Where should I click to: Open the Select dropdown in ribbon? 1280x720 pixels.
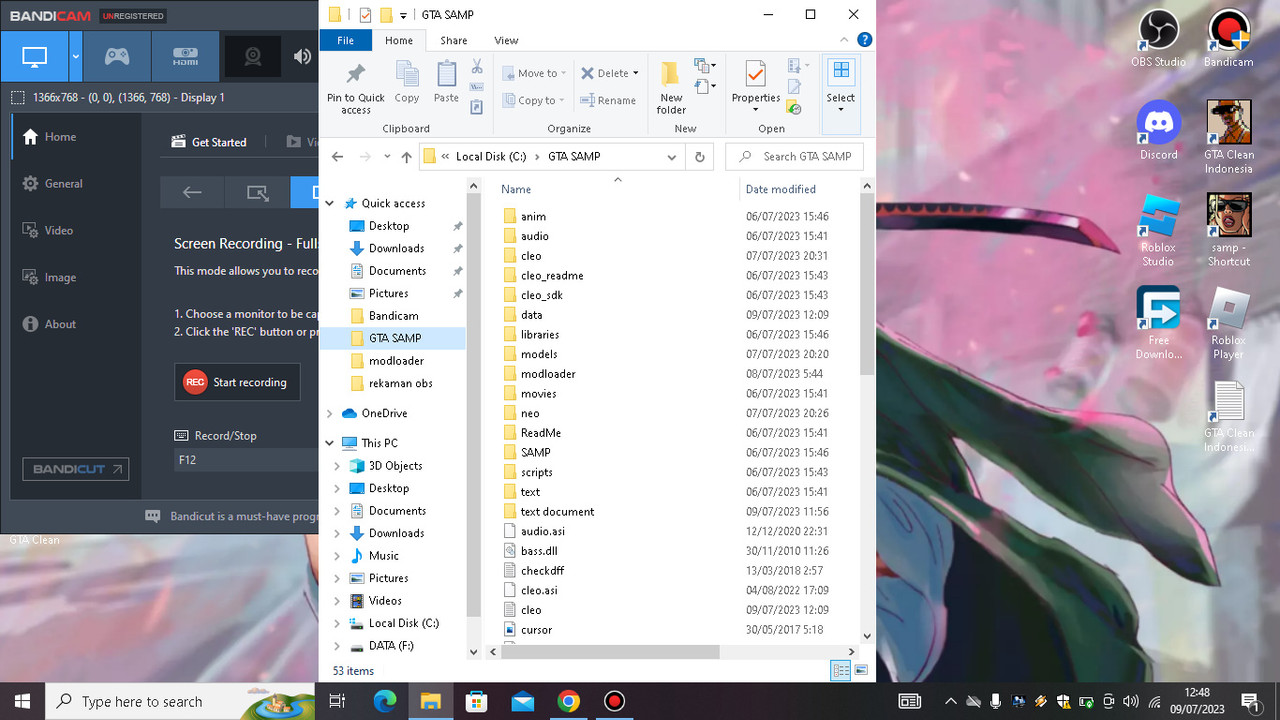841,95
